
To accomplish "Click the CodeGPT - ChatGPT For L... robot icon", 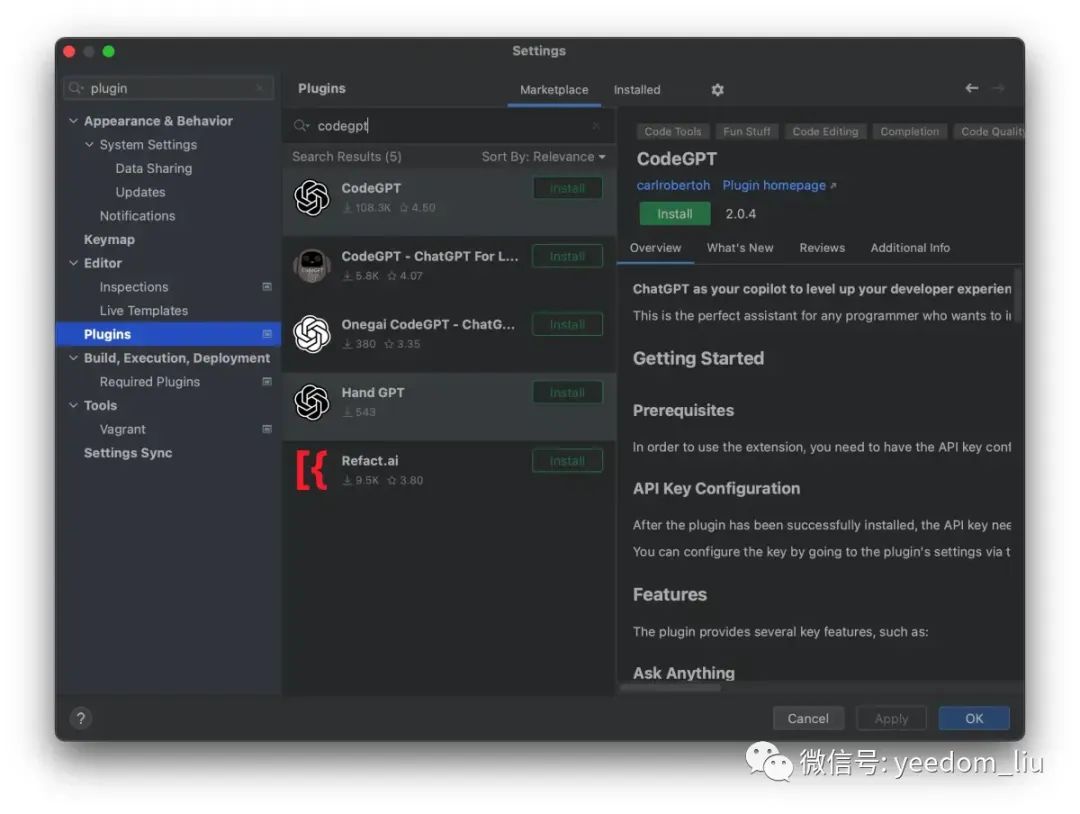I will point(312,266).
